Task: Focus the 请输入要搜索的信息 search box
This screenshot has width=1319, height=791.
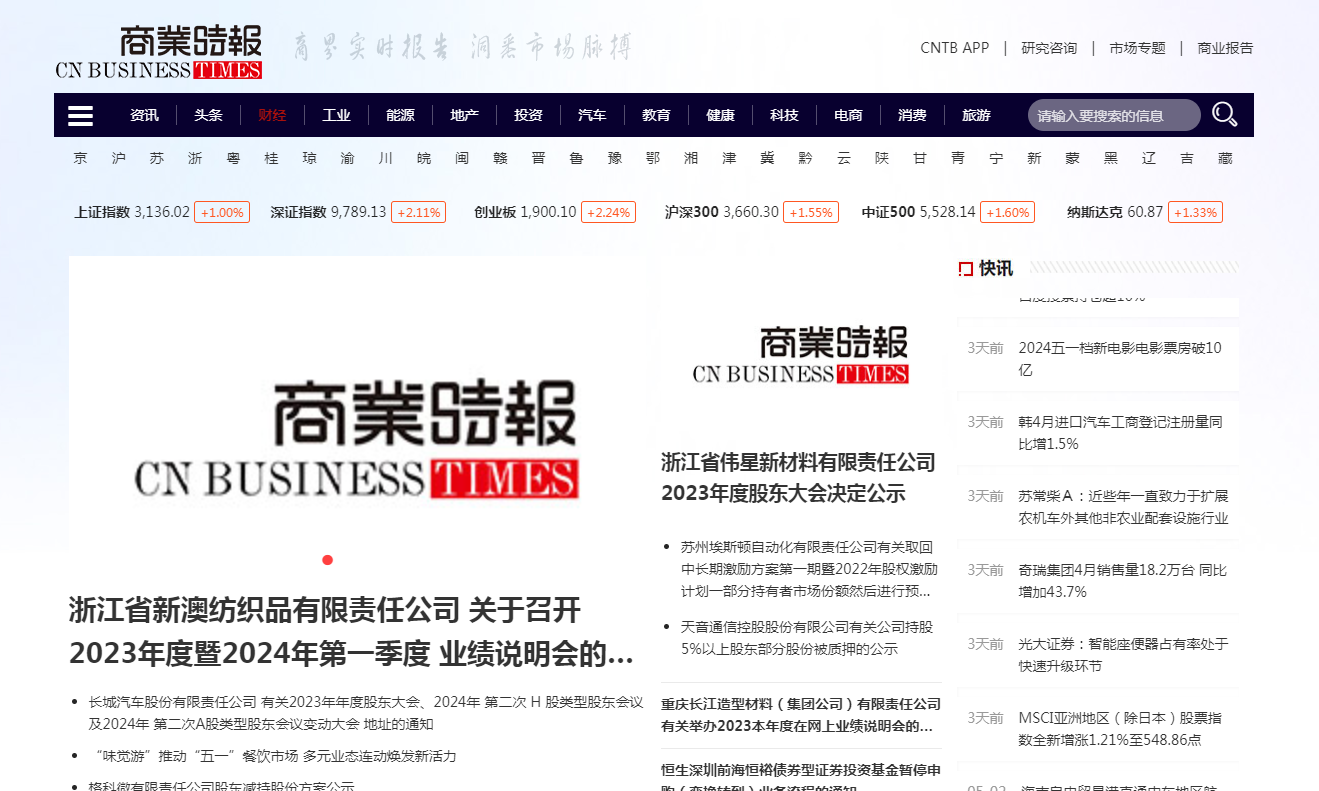Action: pos(1114,115)
